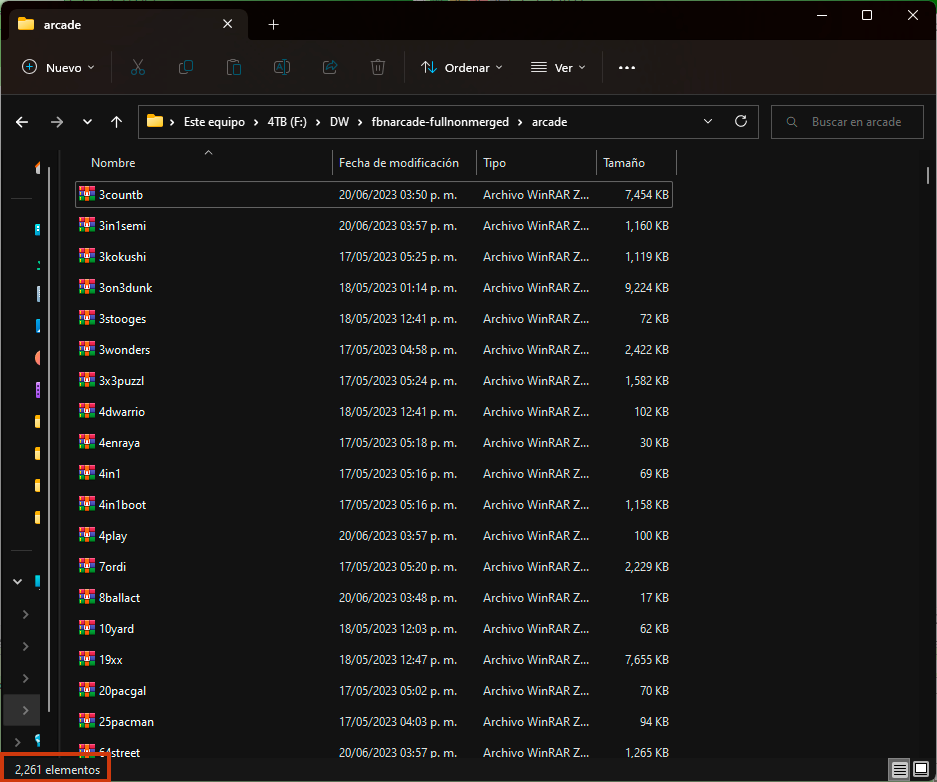Navigate to DW breadcrumb
The image size is (937, 782).
coord(339,122)
